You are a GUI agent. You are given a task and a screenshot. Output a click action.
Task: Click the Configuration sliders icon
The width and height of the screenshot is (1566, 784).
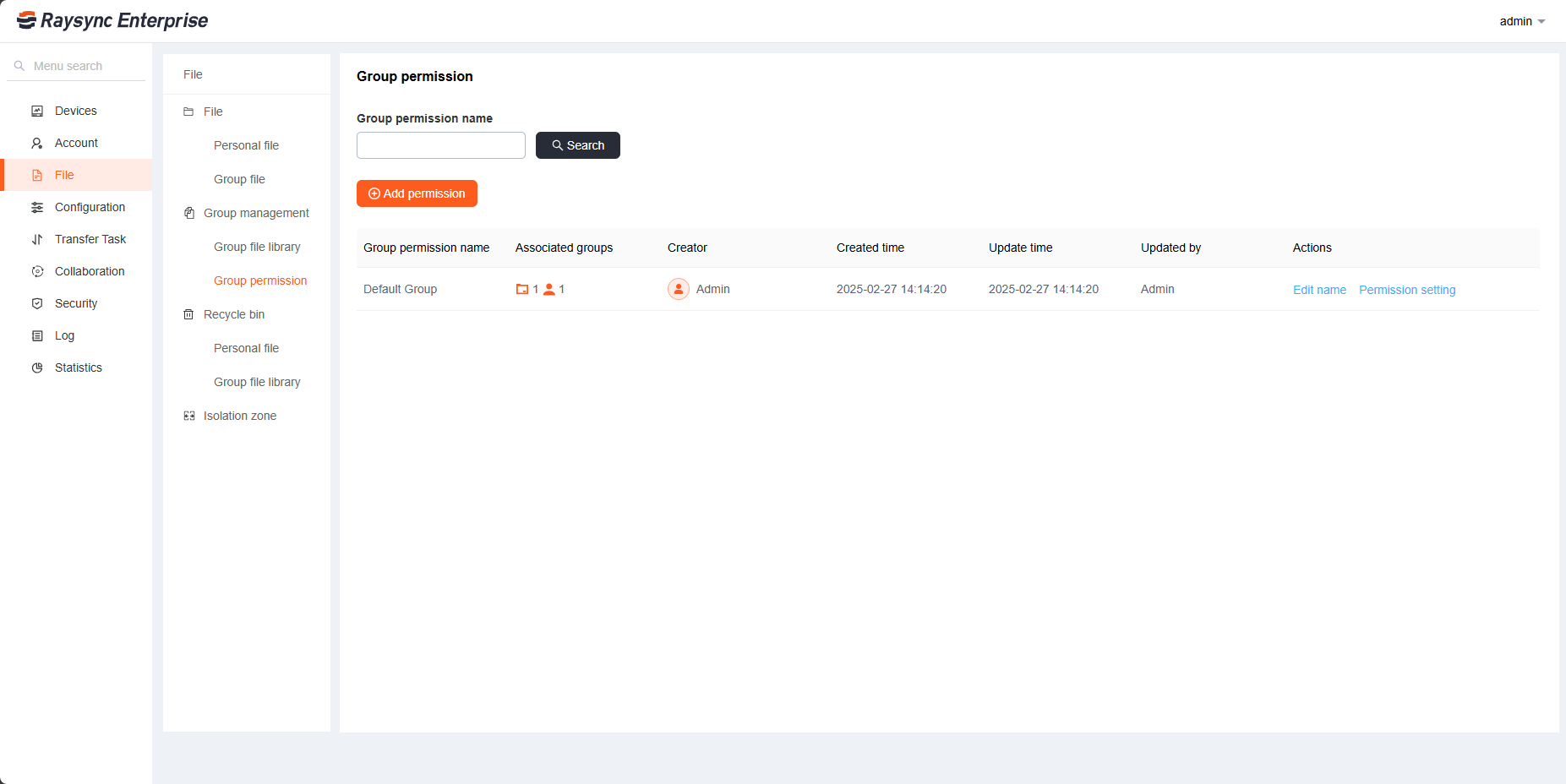point(37,207)
